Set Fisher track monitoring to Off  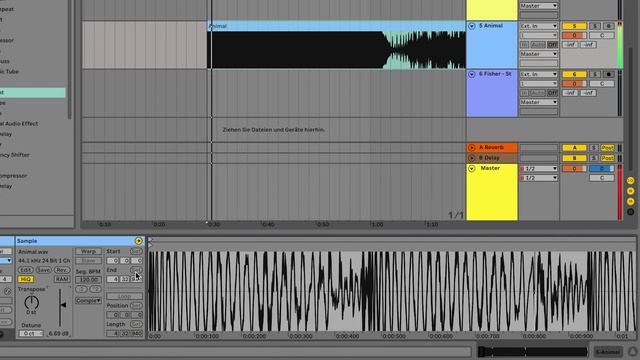pyautogui.click(x=552, y=93)
